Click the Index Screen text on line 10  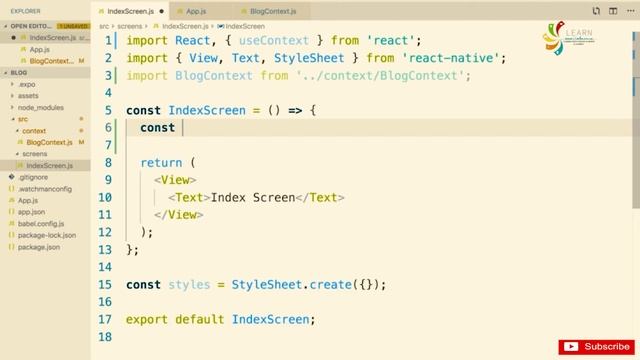[253, 198]
